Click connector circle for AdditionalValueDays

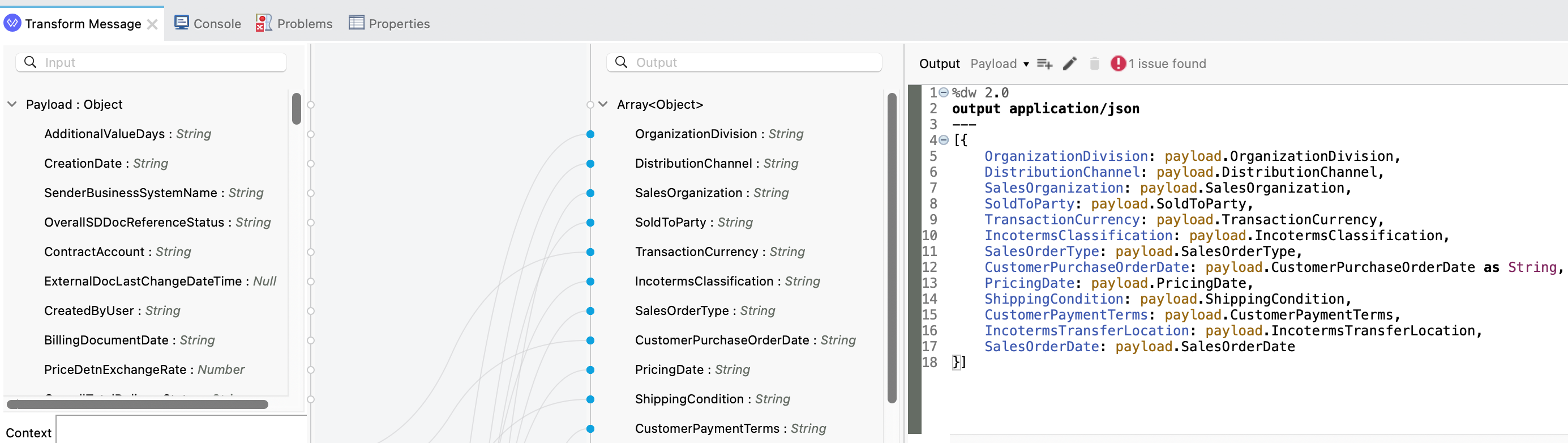point(310,134)
